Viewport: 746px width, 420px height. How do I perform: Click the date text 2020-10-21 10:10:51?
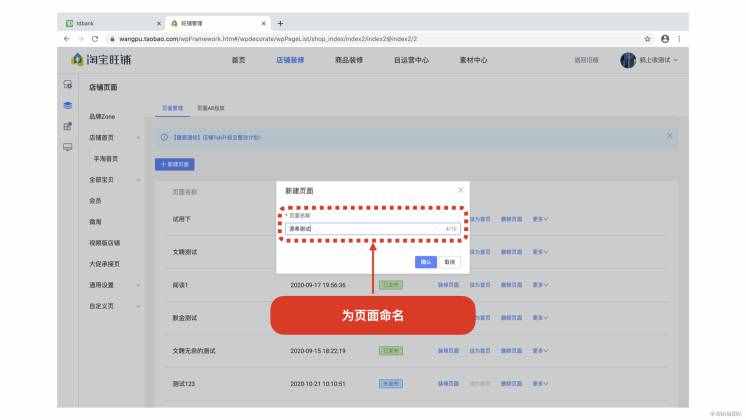click(317, 383)
